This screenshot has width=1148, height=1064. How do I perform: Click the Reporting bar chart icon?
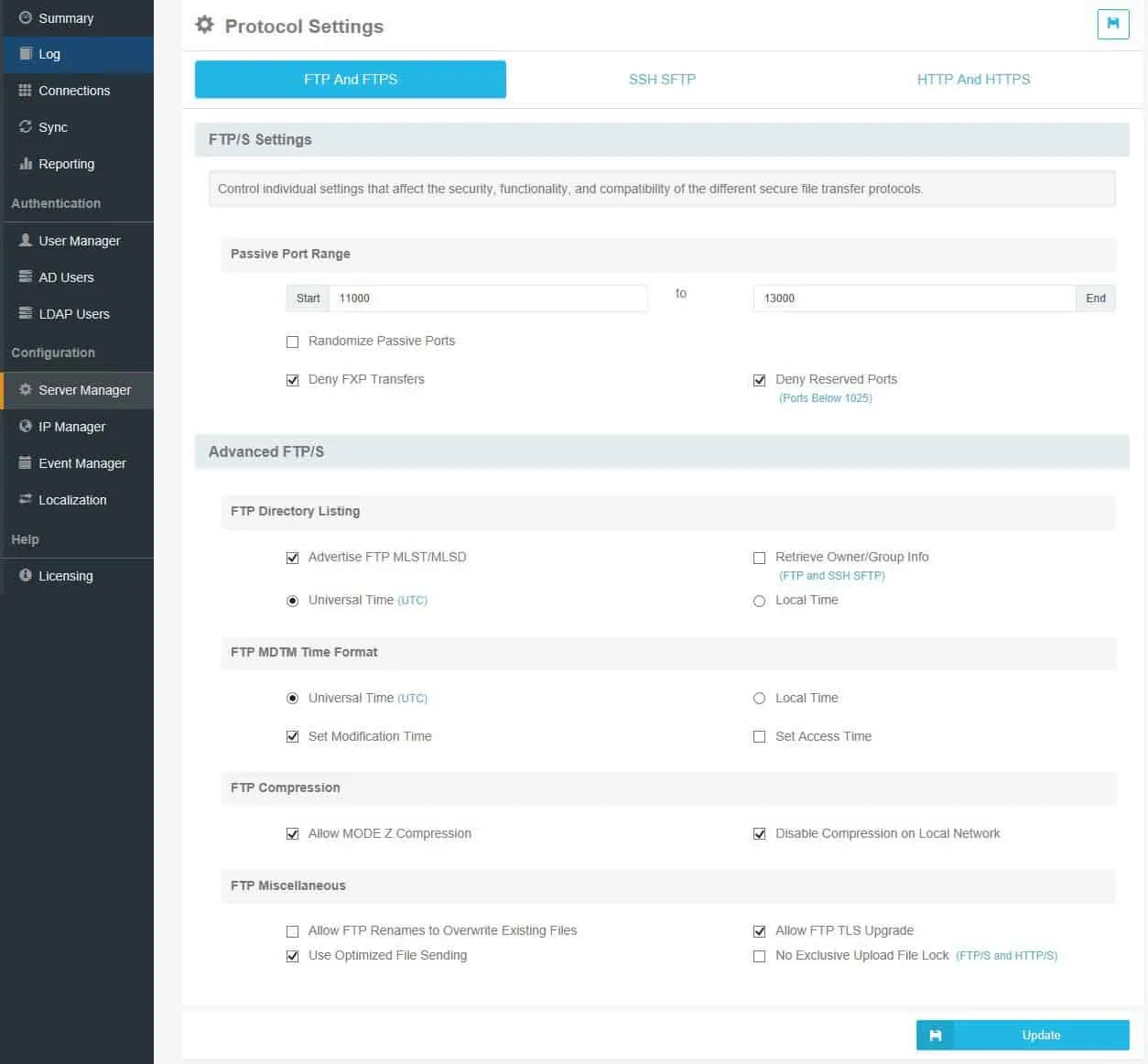pyautogui.click(x=26, y=164)
